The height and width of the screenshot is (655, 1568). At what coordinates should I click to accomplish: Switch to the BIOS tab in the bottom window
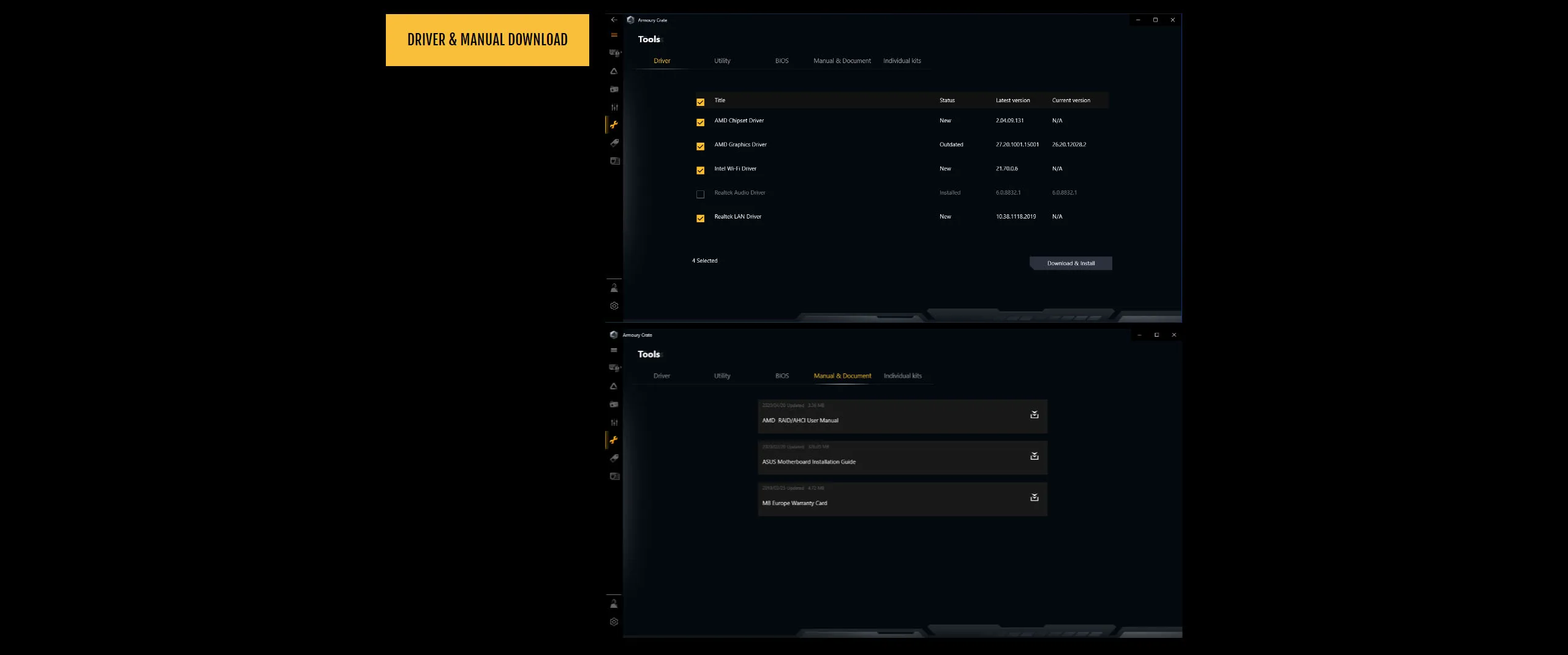pyautogui.click(x=782, y=376)
